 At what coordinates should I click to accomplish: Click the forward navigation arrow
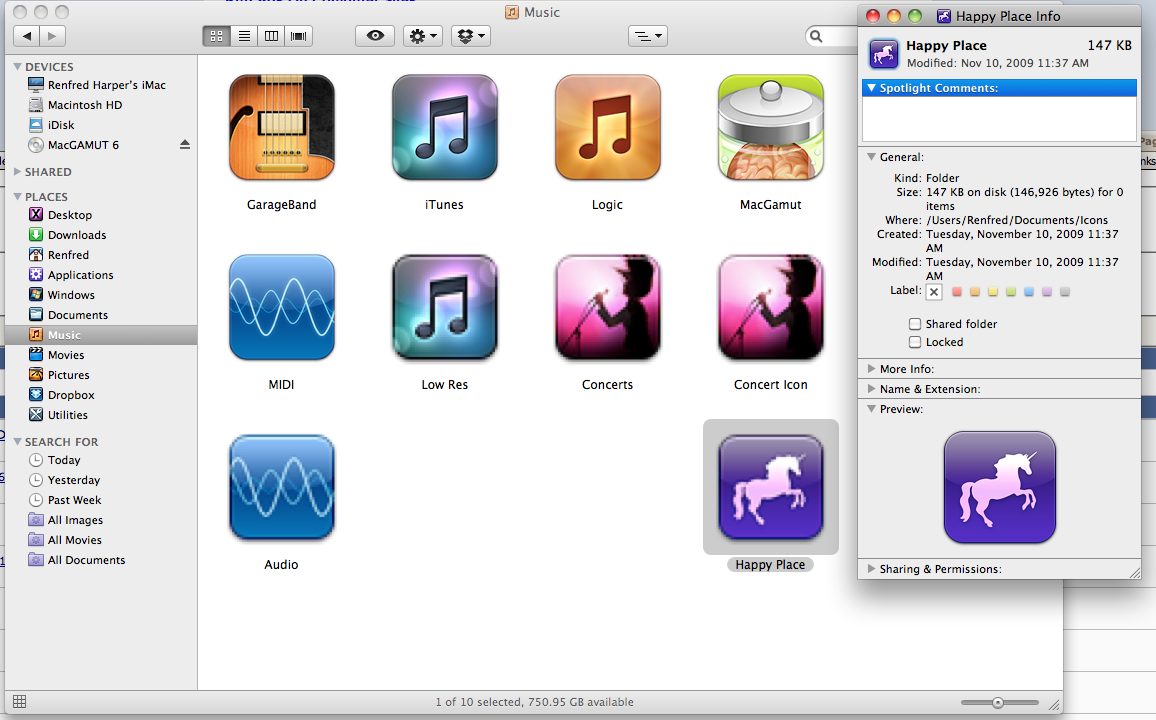coord(52,35)
